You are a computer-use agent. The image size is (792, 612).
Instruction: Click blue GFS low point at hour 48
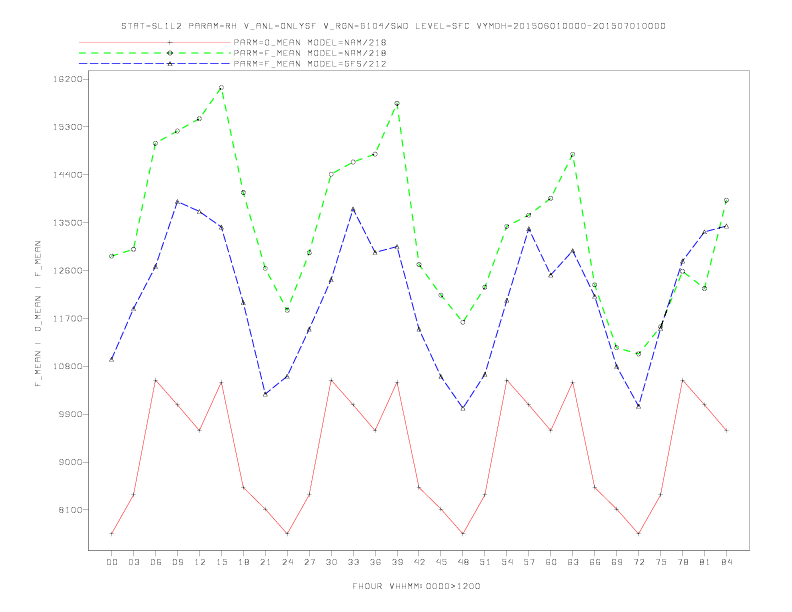point(463,409)
